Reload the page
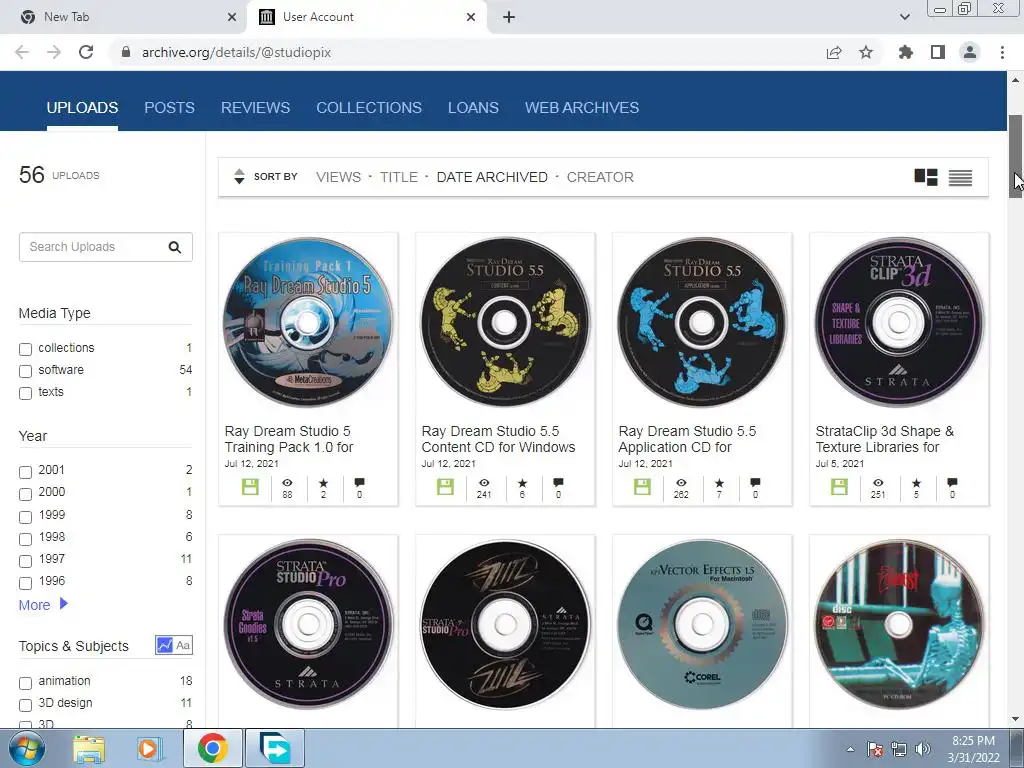This screenshot has height=768, width=1024. coord(86,52)
